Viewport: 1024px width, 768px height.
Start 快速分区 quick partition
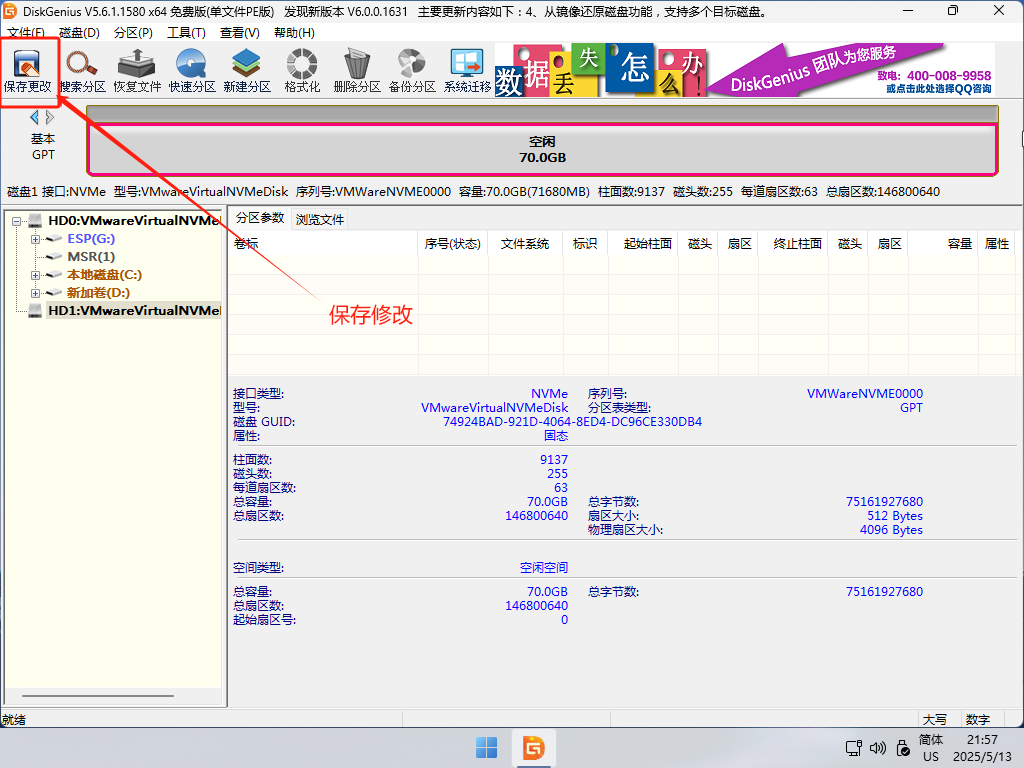point(192,71)
